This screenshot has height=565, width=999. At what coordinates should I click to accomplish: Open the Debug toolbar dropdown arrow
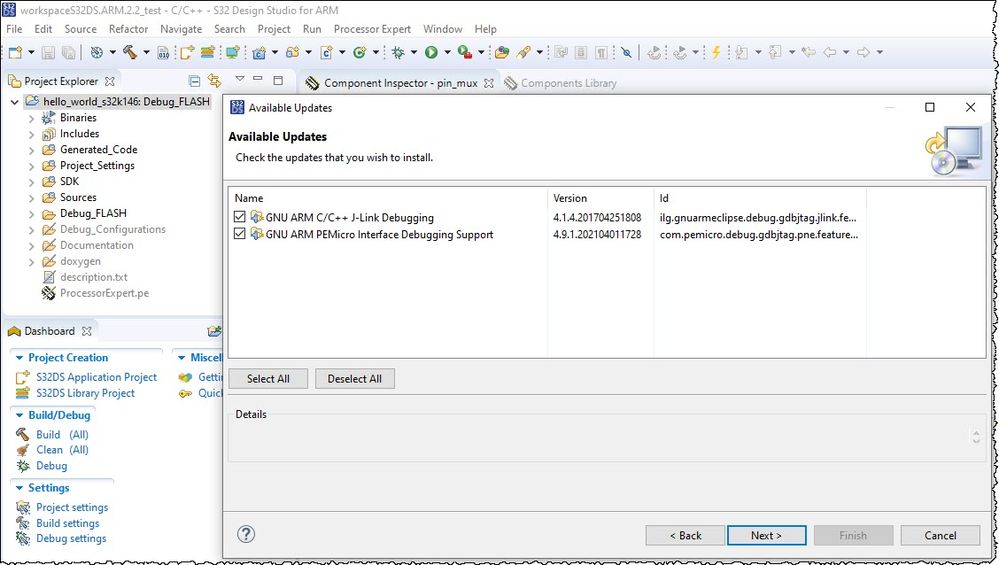413,52
